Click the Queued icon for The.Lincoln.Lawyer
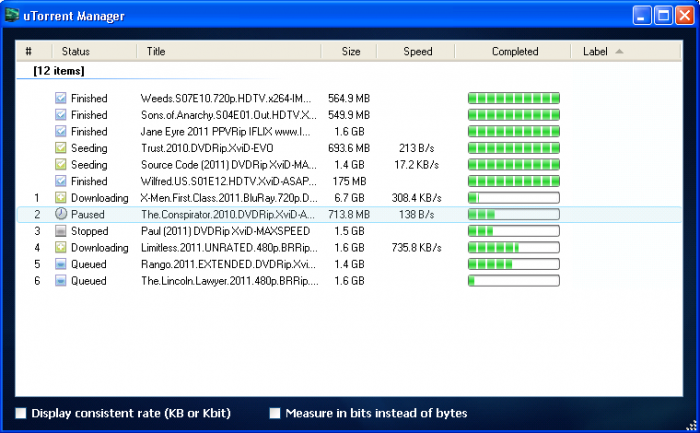The width and height of the screenshot is (700, 433). (61, 280)
